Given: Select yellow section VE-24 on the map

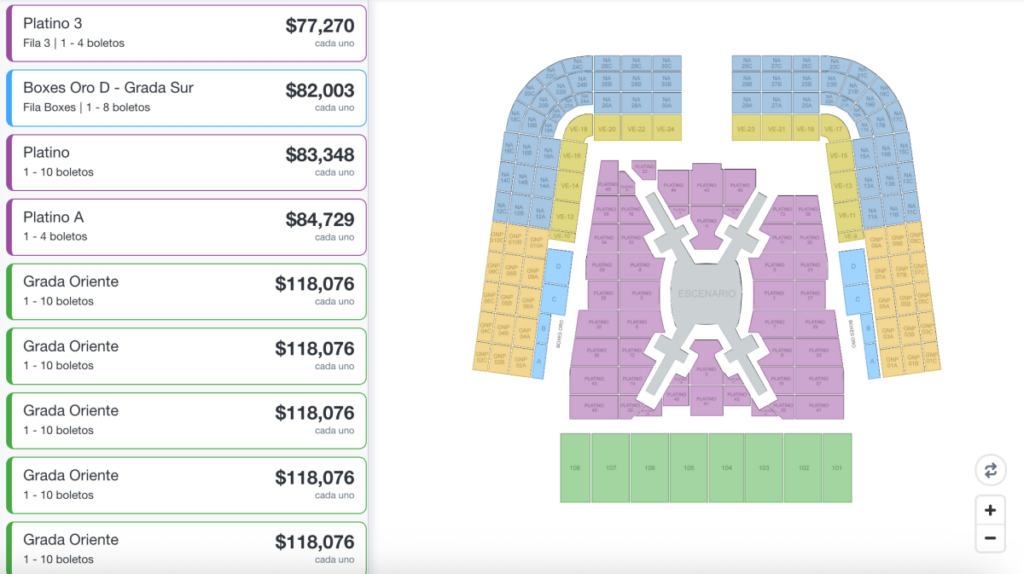Looking at the screenshot, I should pyautogui.click(x=668, y=129).
